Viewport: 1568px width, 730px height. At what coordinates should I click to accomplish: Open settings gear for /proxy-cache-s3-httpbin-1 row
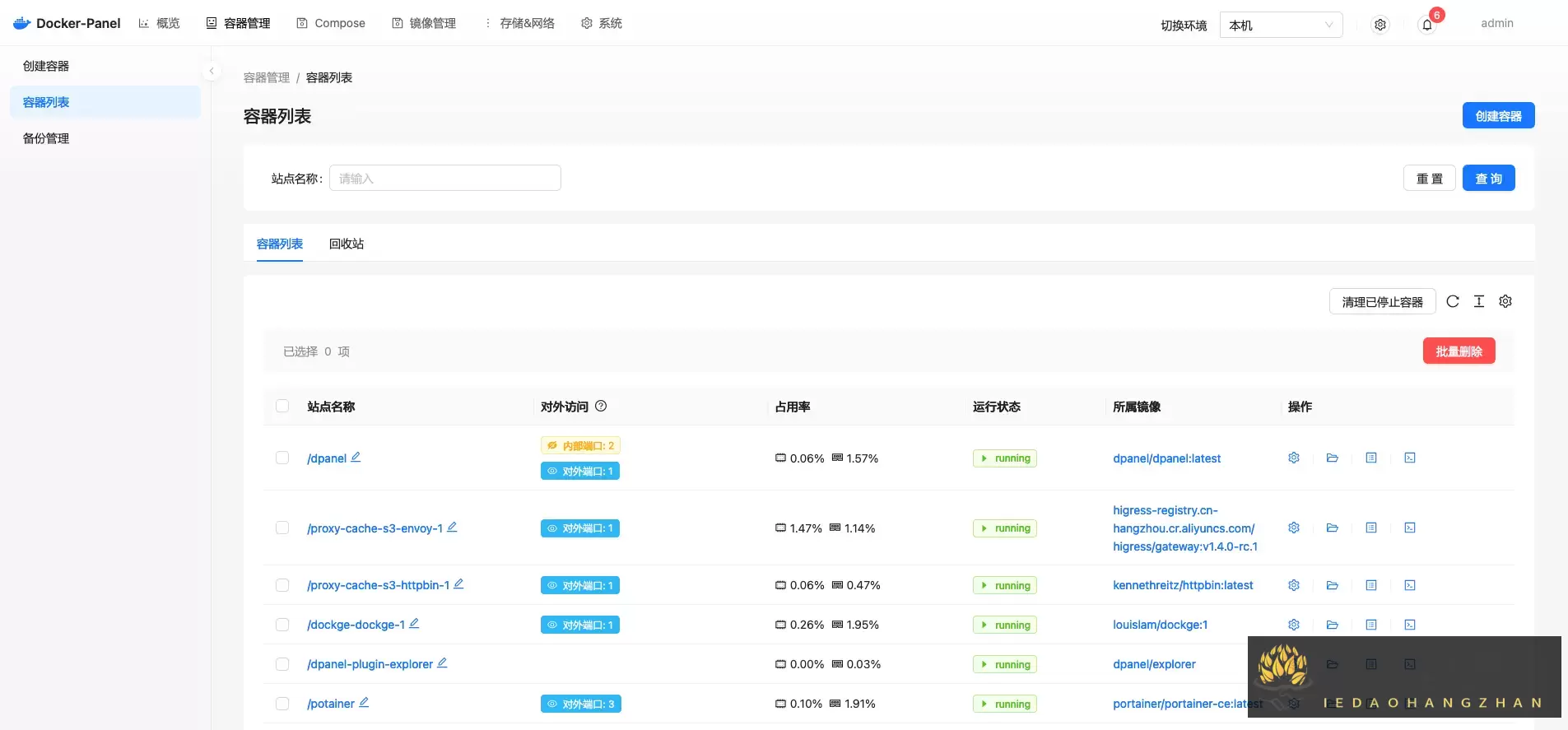click(x=1294, y=585)
